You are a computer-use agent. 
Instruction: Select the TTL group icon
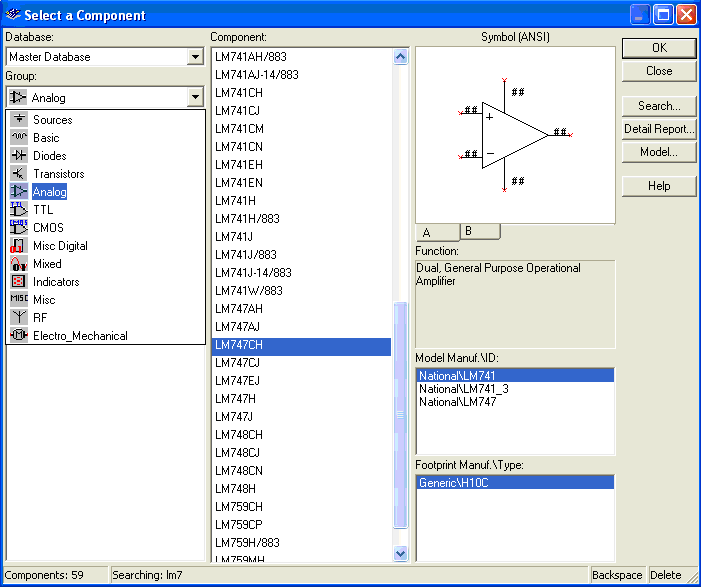[19, 210]
